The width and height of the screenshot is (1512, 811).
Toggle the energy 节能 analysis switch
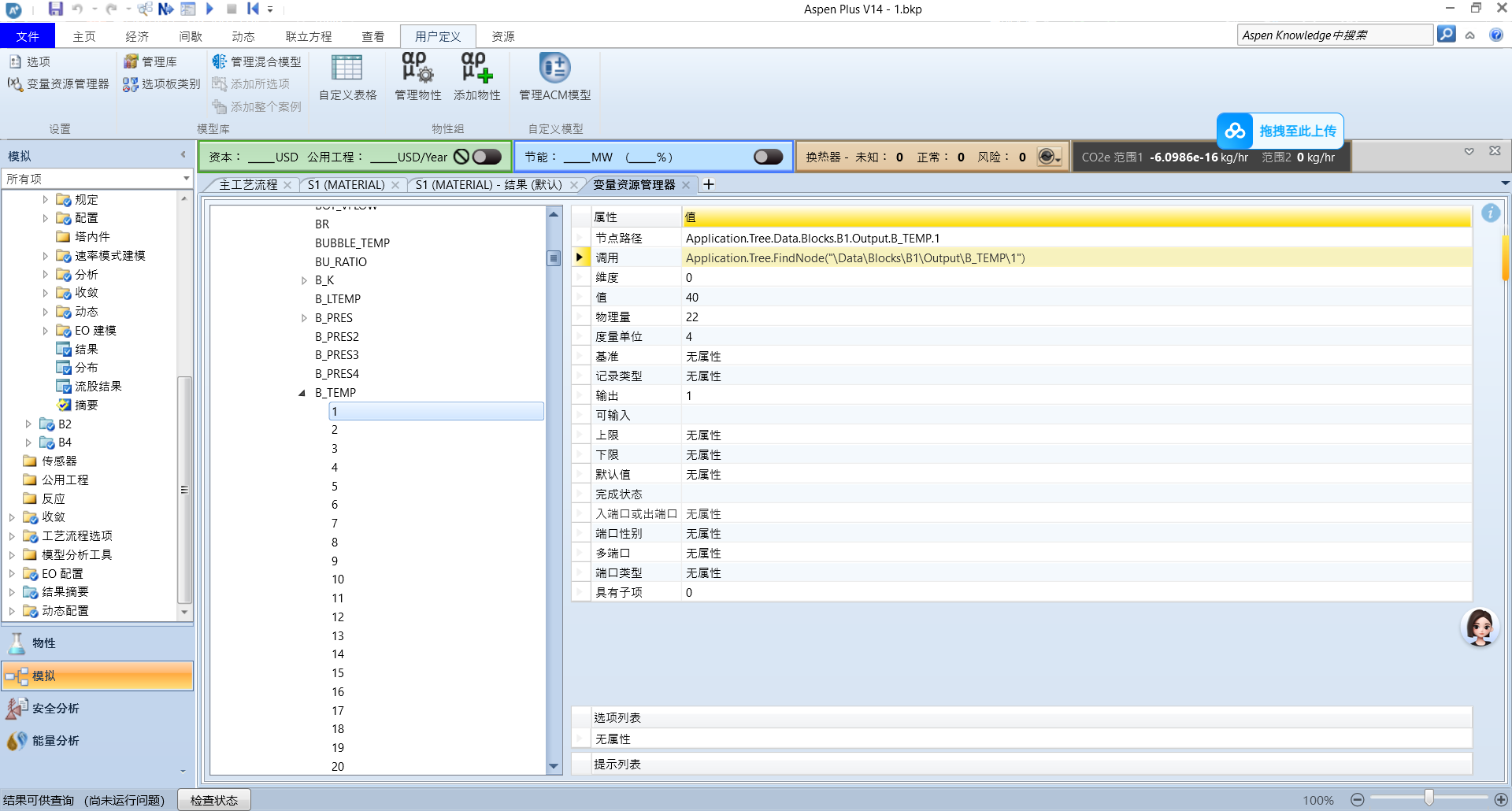coord(768,157)
